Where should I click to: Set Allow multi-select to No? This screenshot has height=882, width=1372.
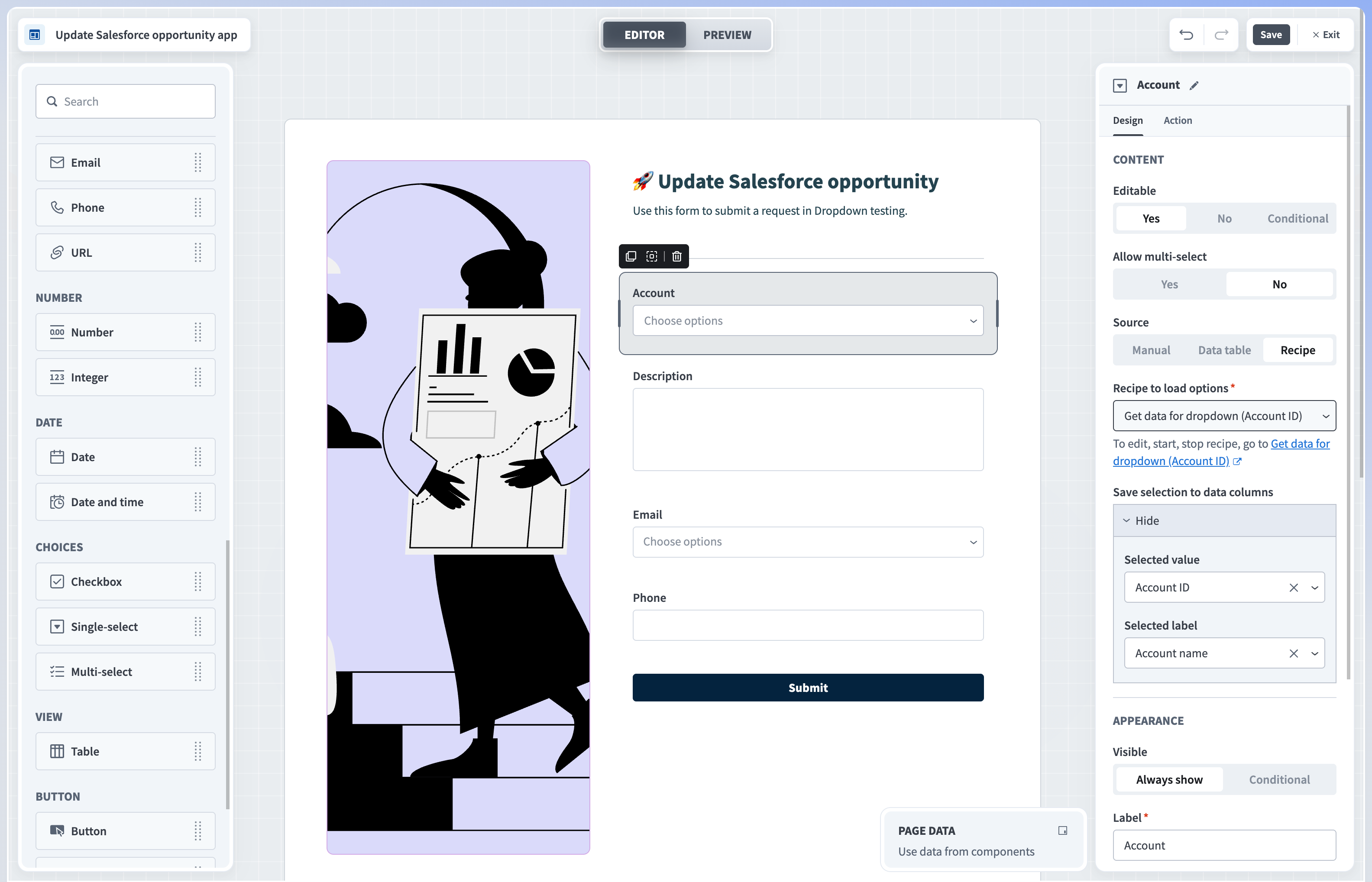click(1279, 284)
